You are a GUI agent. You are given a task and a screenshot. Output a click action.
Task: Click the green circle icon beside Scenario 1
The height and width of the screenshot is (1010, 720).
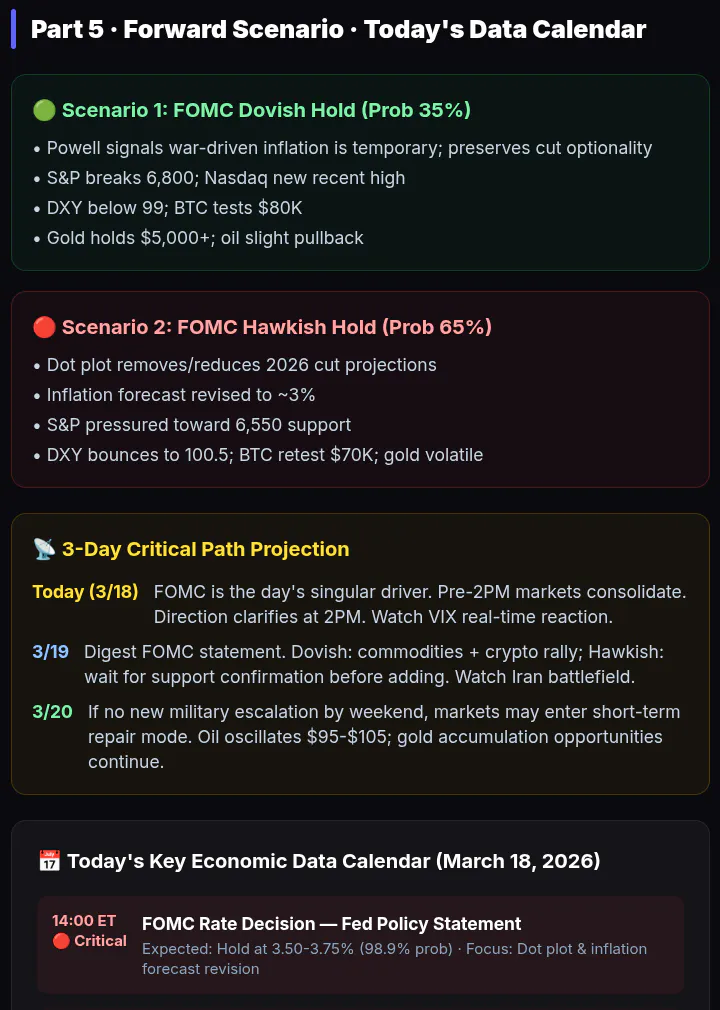coord(44,110)
